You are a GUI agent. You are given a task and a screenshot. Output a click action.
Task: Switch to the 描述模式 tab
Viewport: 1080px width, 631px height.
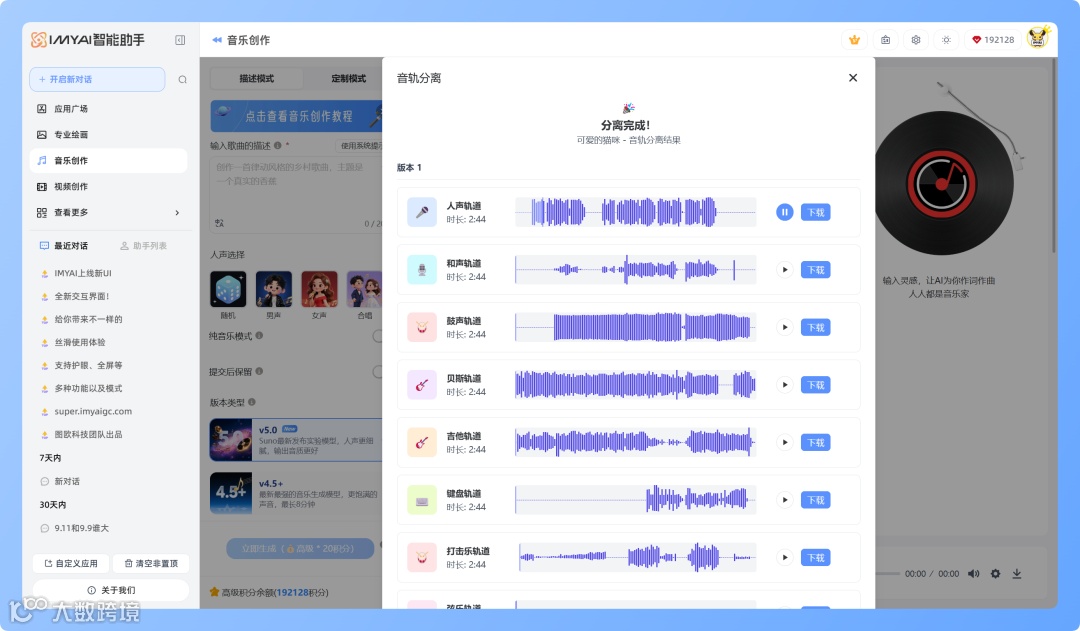click(x=256, y=79)
